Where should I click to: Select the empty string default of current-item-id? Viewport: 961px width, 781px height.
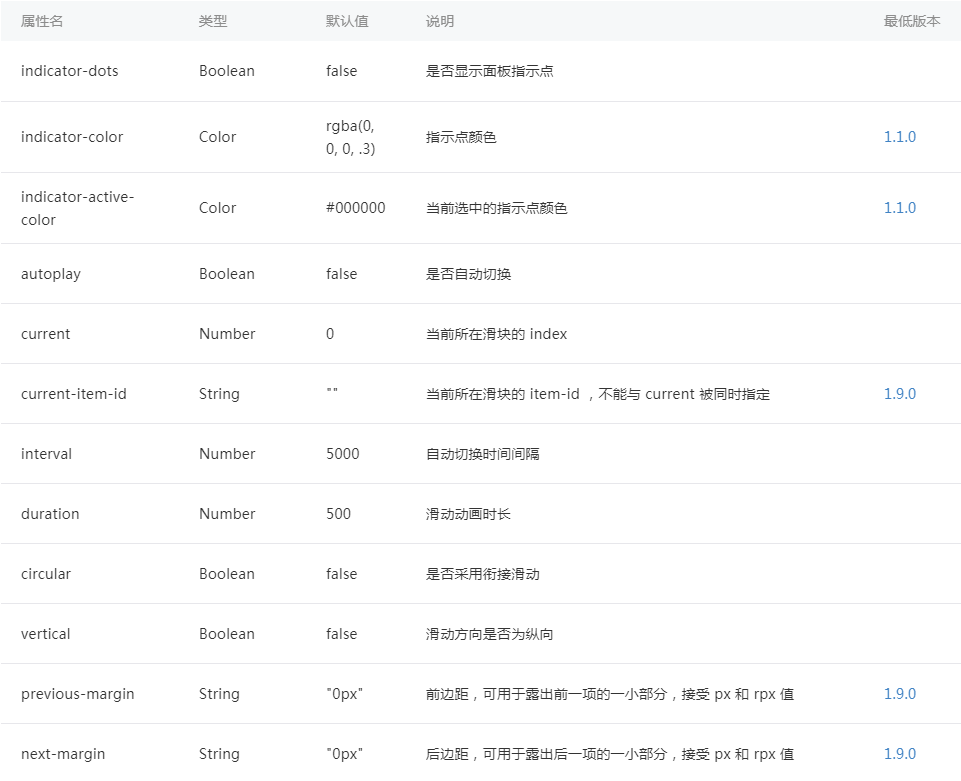(x=332, y=390)
